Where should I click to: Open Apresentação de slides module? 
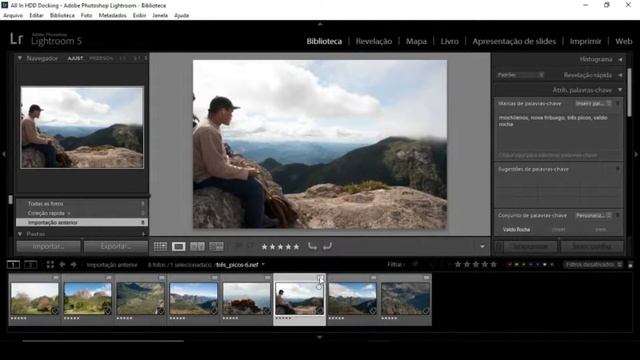(x=514, y=41)
